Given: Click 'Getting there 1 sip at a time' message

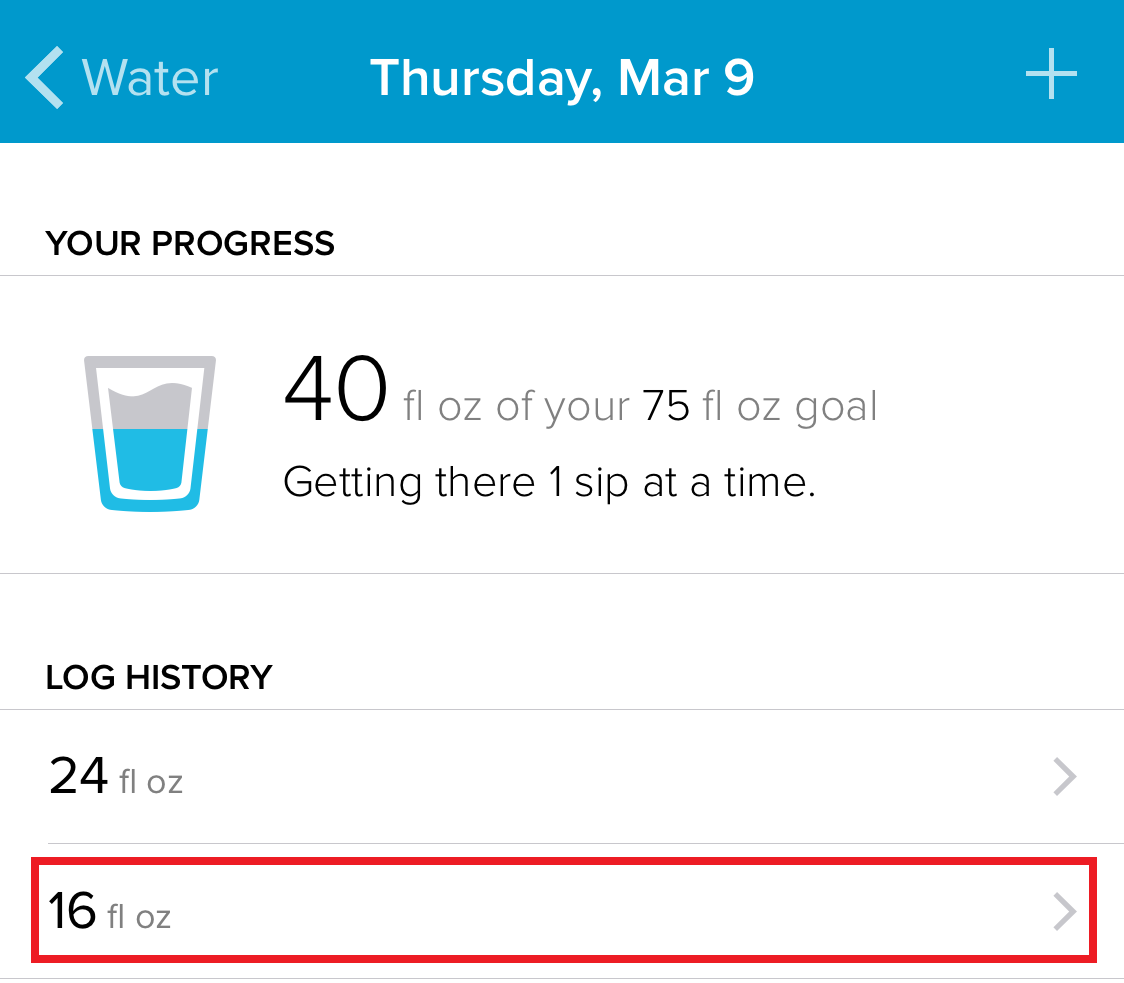Looking at the screenshot, I should (549, 483).
